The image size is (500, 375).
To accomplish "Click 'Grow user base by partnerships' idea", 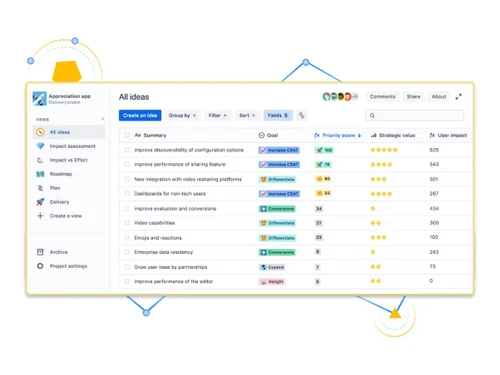I will (x=171, y=267).
